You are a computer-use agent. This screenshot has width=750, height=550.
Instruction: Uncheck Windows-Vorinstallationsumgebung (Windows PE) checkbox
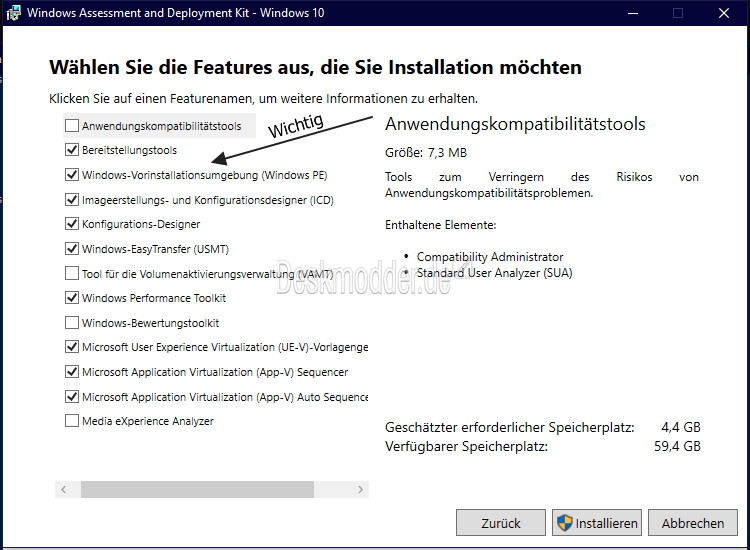point(72,175)
